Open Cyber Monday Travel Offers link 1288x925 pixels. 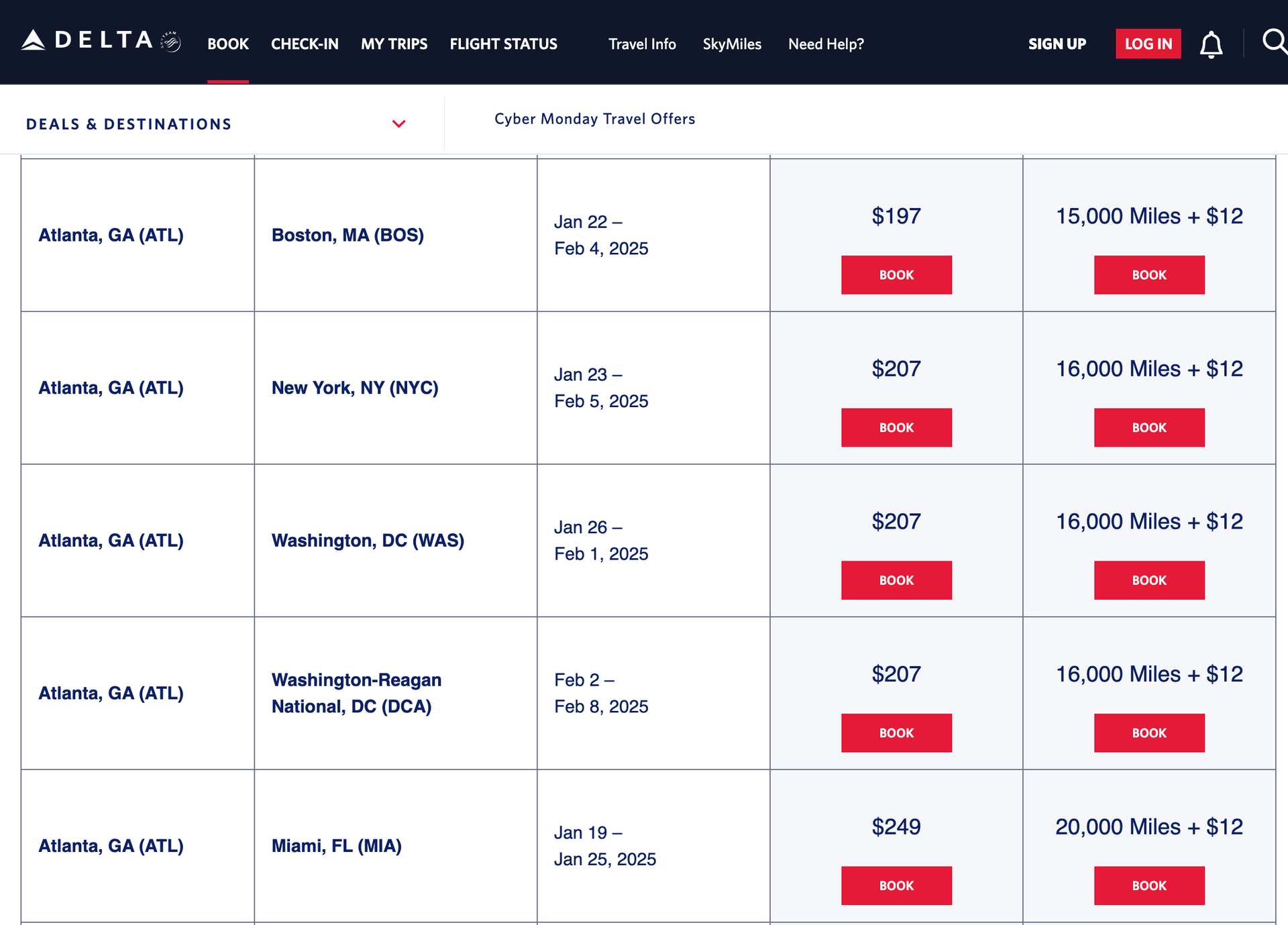tap(594, 119)
